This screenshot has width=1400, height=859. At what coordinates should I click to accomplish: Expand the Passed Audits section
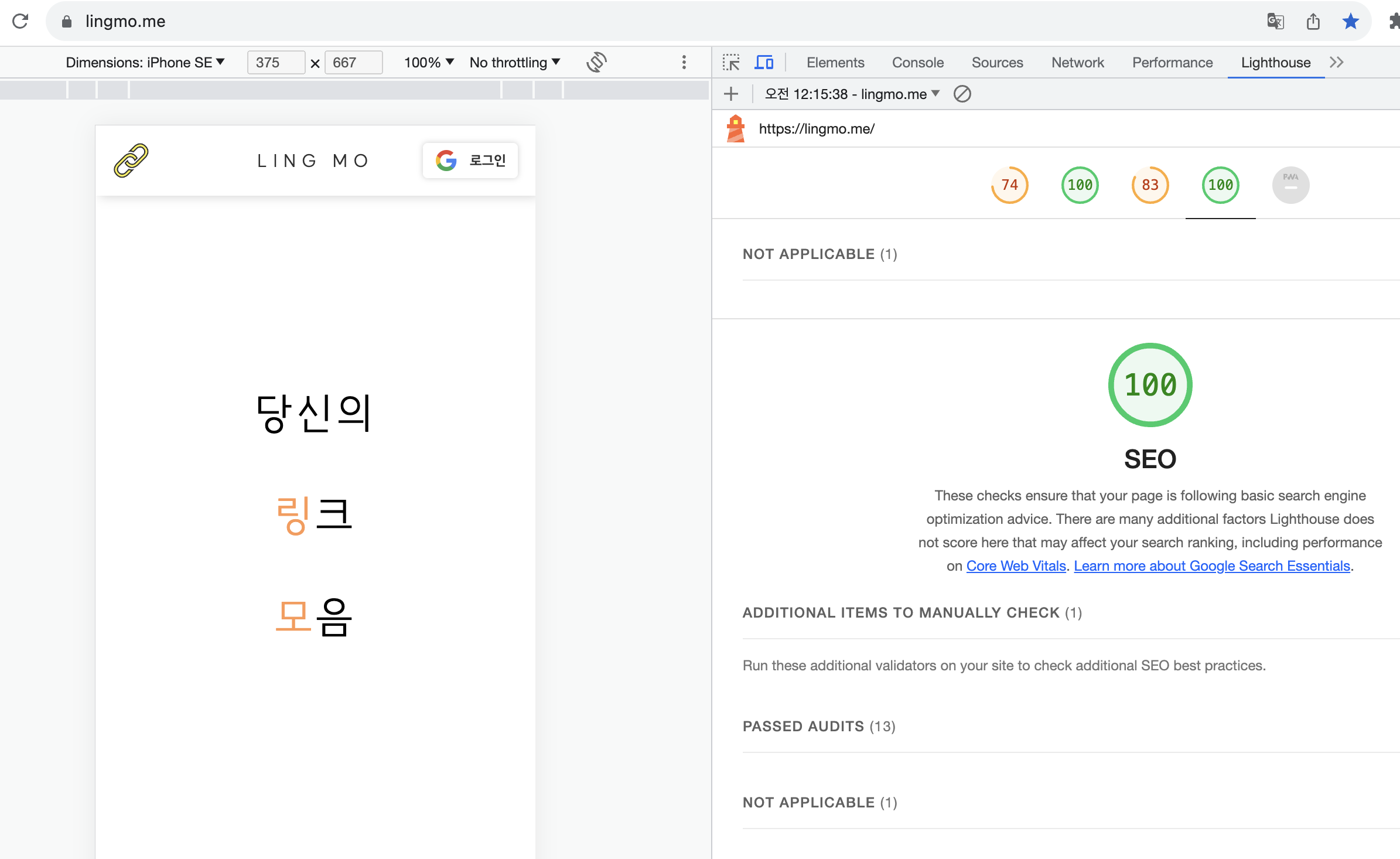(x=819, y=726)
